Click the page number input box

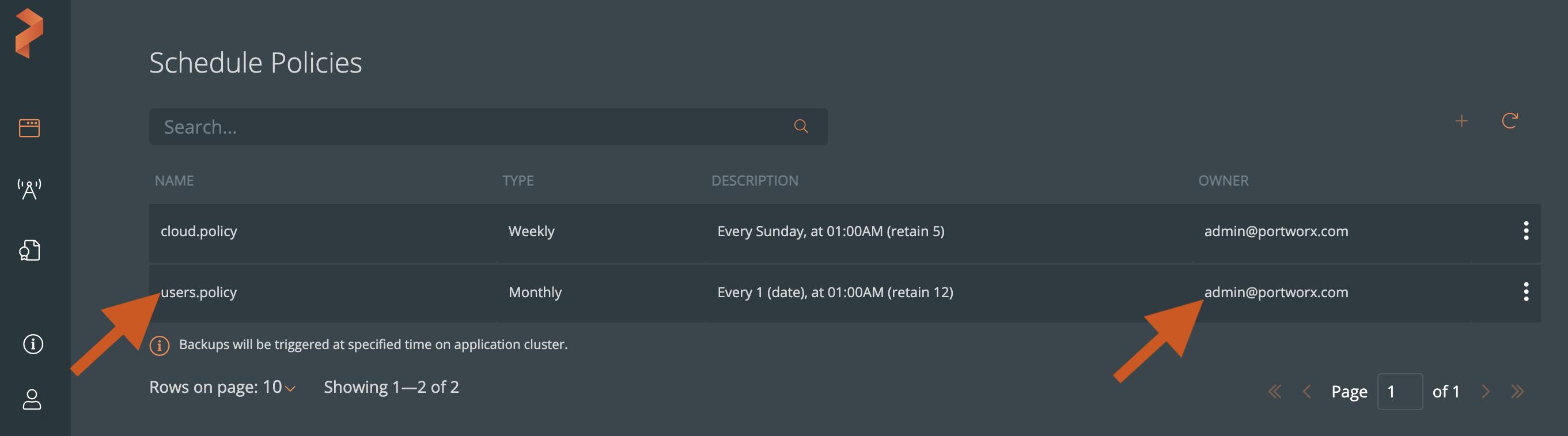(x=1399, y=392)
